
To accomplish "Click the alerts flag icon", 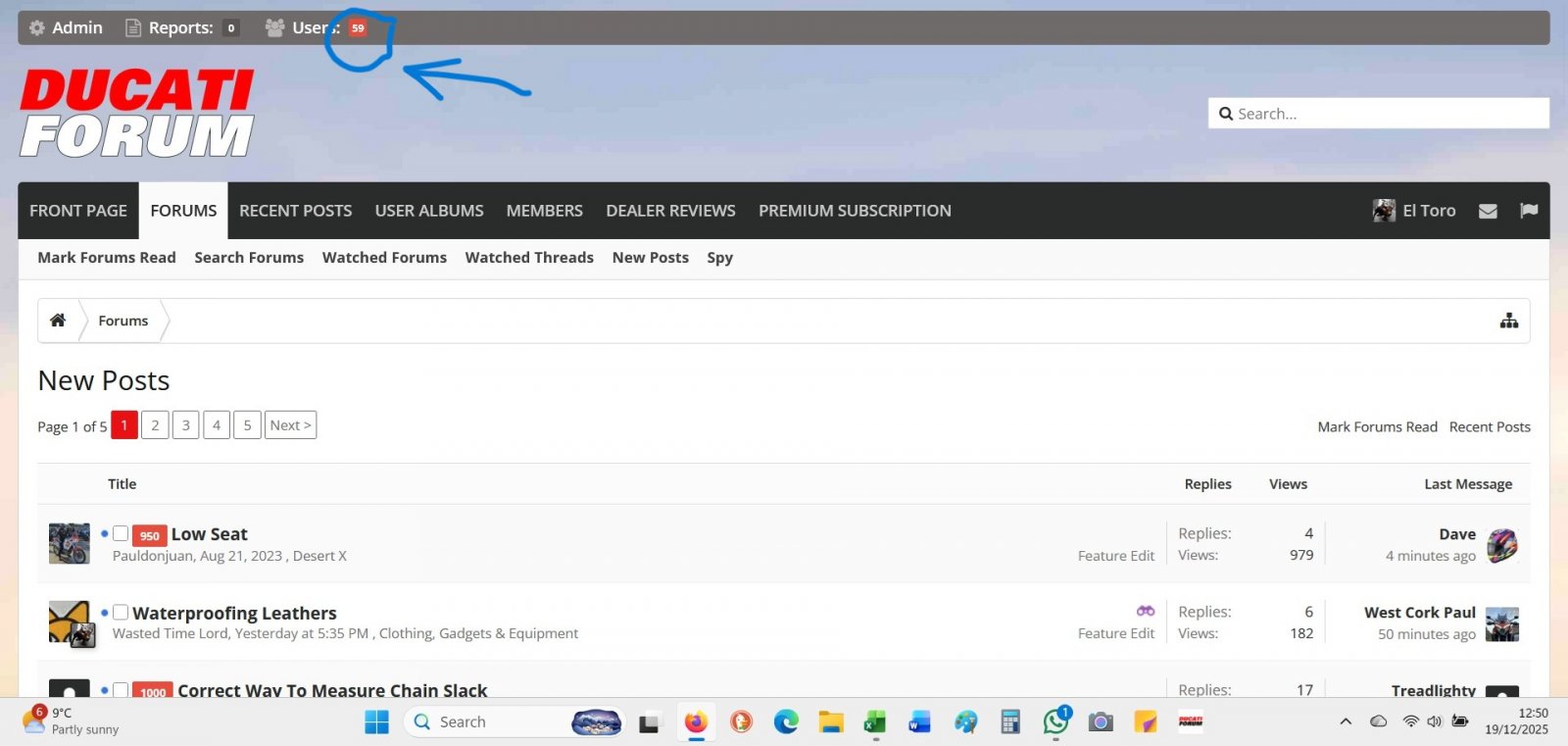I will tap(1528, 211).
